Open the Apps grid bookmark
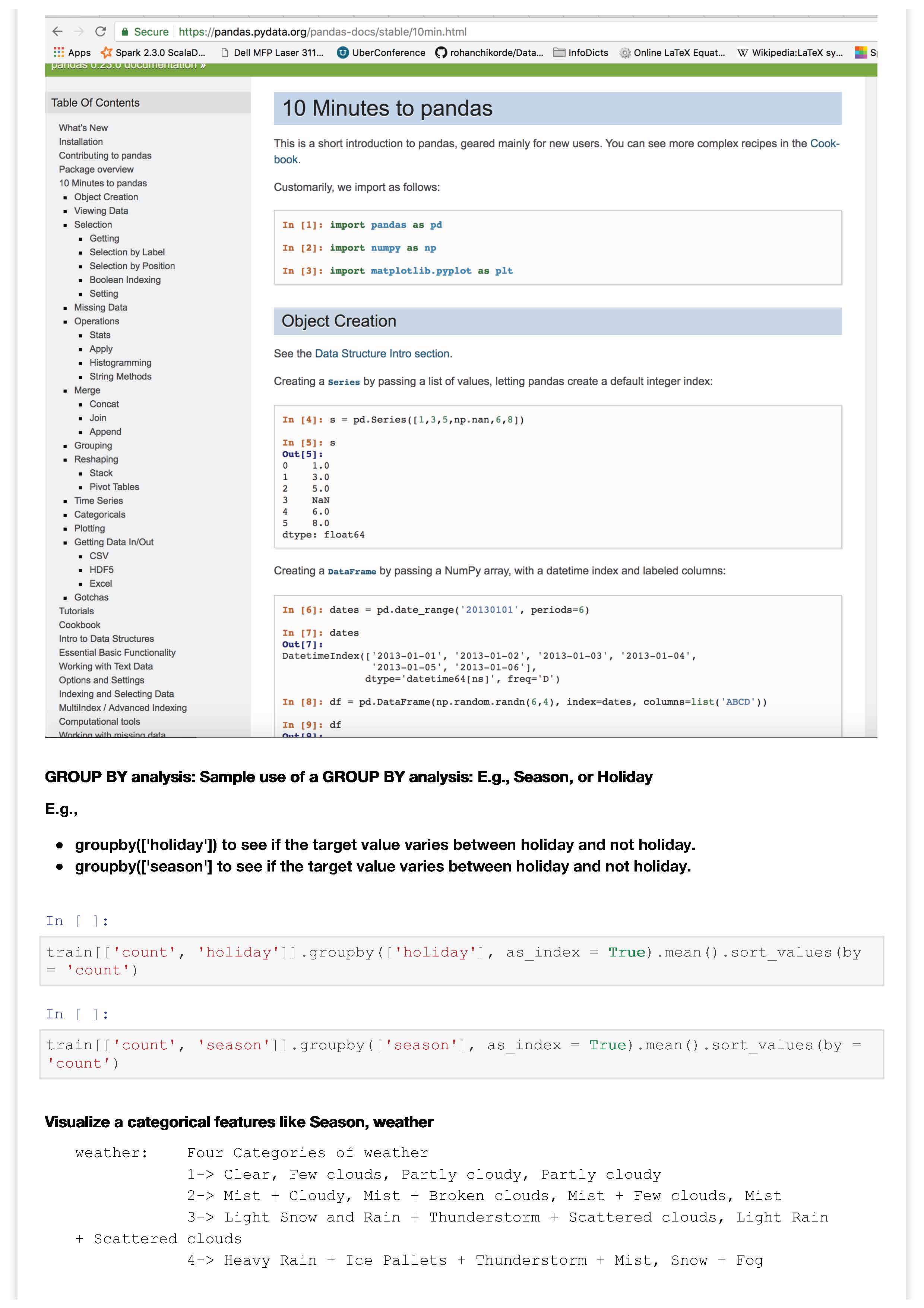The height and width of the screenshot is (1308, 924). (72, 53)
